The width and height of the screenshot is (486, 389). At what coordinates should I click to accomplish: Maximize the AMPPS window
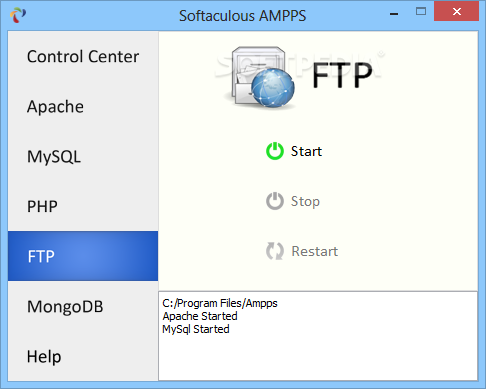pyautogui.click(x=421, y=12)
